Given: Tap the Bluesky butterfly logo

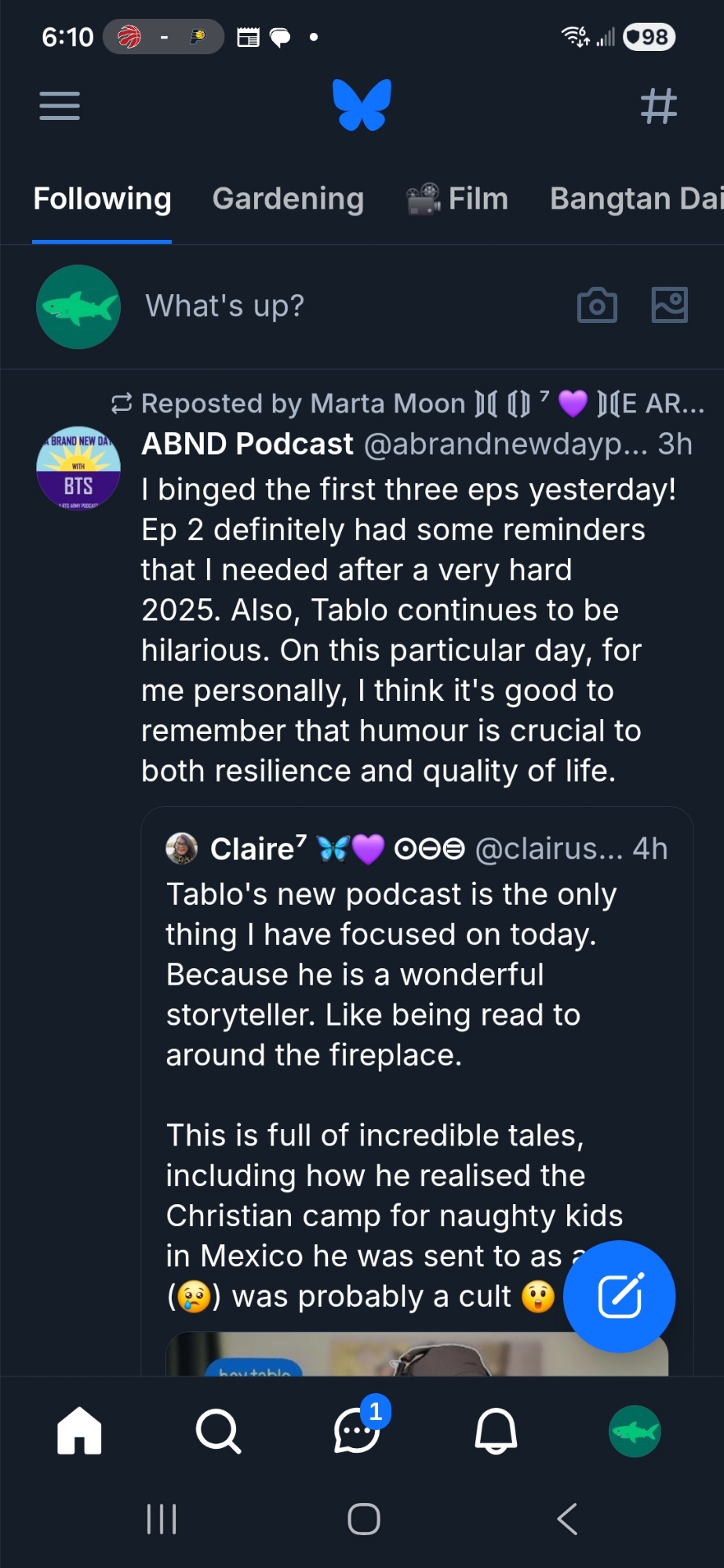Looking at the screenshot, I should 362,105.
